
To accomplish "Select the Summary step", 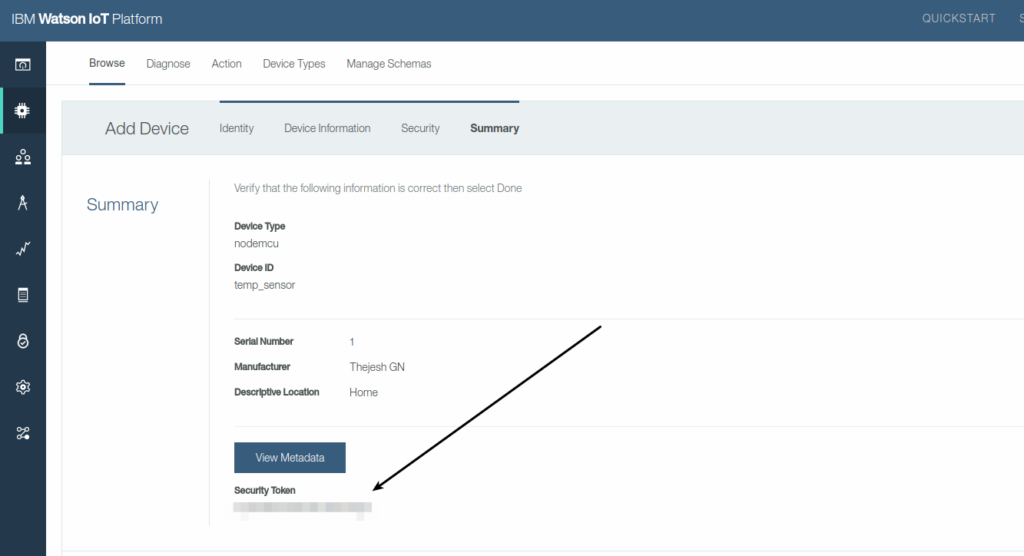I will [494, 128].
